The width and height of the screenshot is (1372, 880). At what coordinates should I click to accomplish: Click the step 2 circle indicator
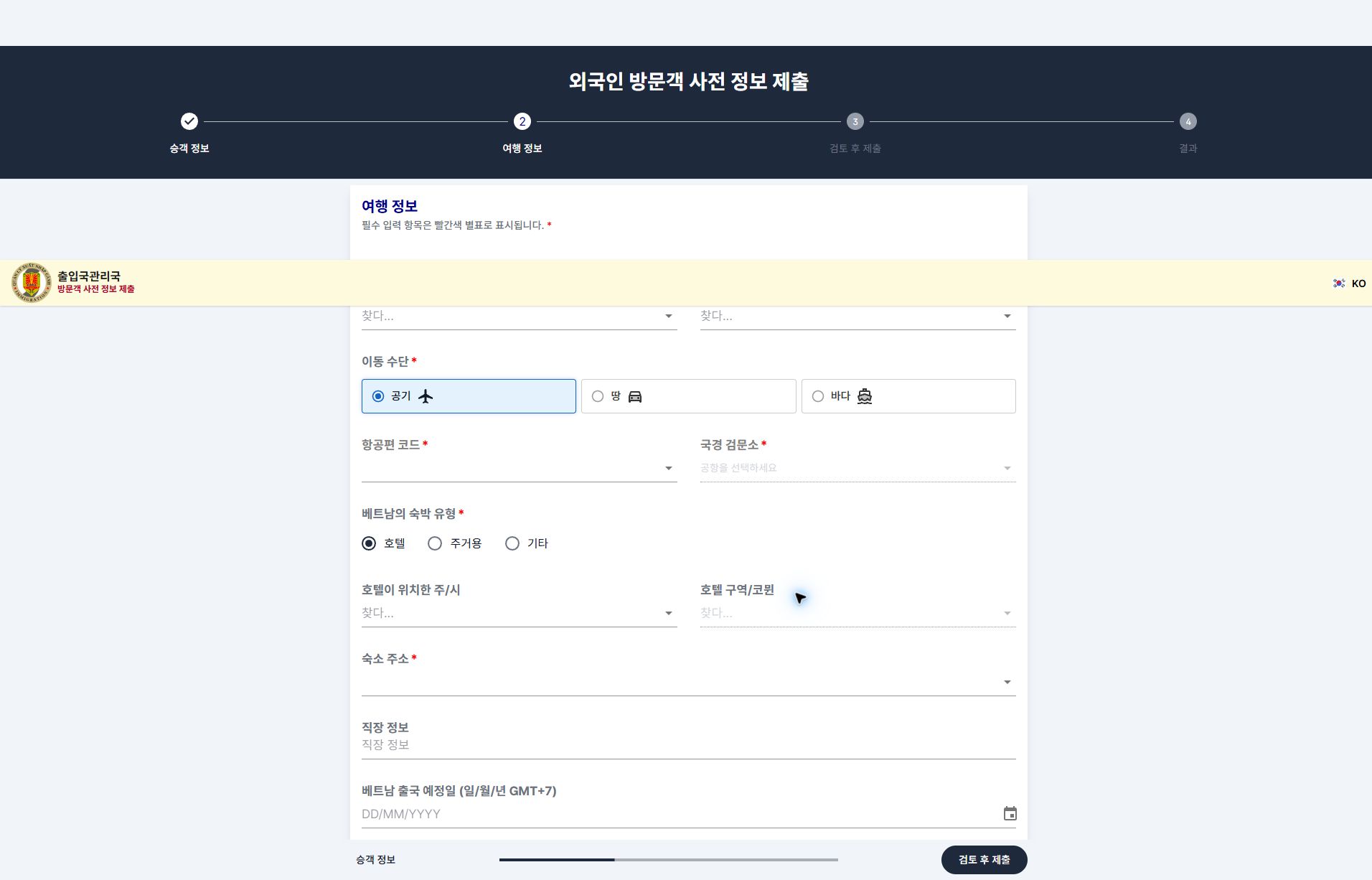[522, 121]
